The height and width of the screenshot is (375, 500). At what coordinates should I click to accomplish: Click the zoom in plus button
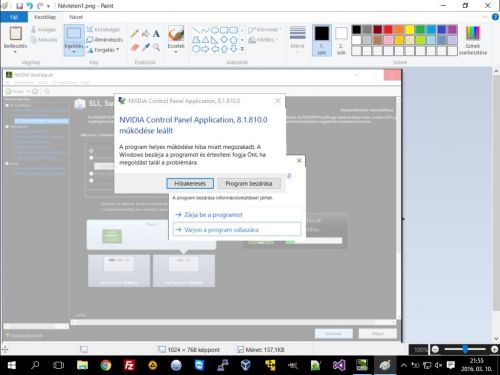[x=494, y=349]
